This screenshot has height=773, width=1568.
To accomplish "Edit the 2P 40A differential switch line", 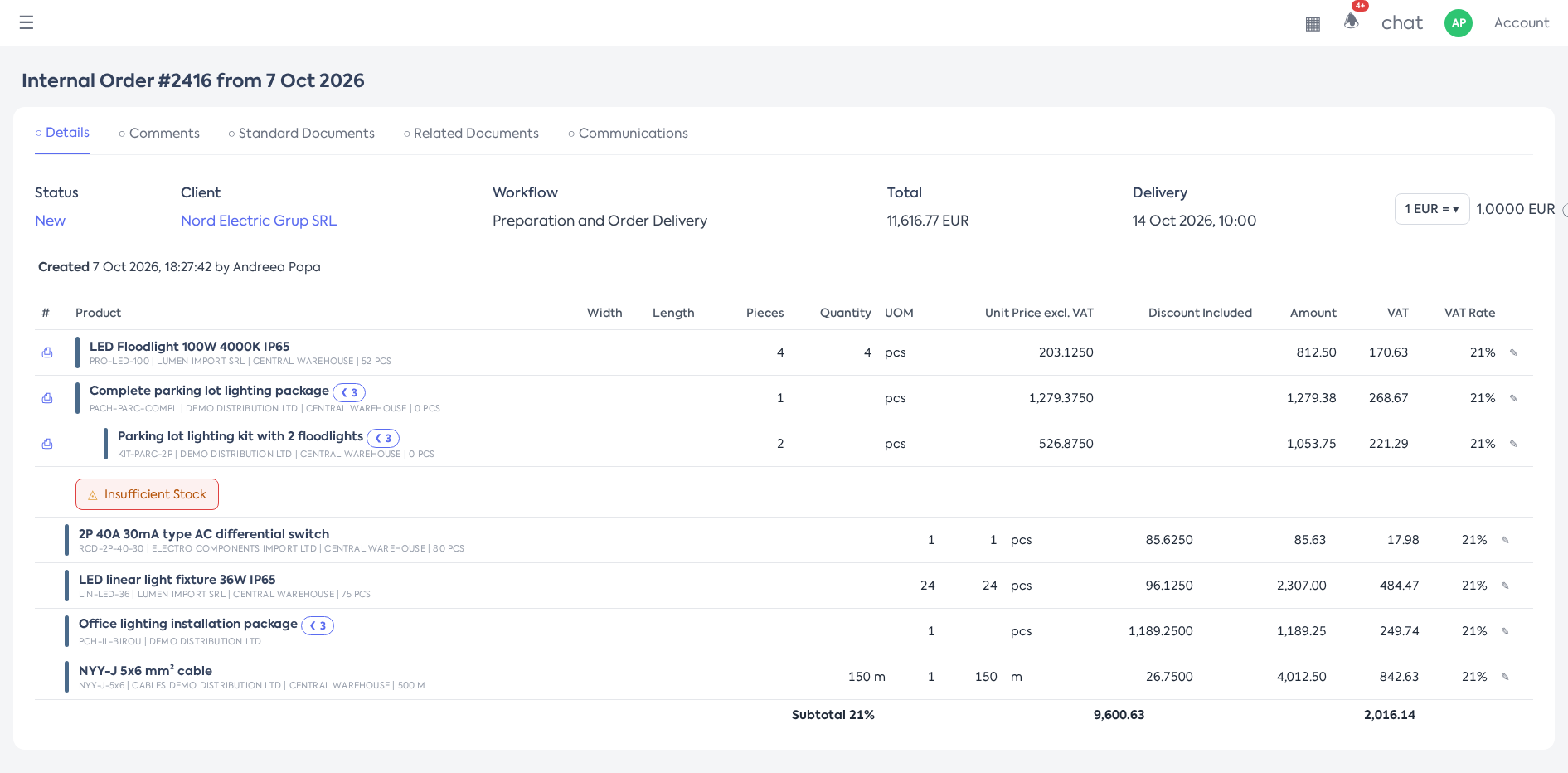I will (1505, 540).
